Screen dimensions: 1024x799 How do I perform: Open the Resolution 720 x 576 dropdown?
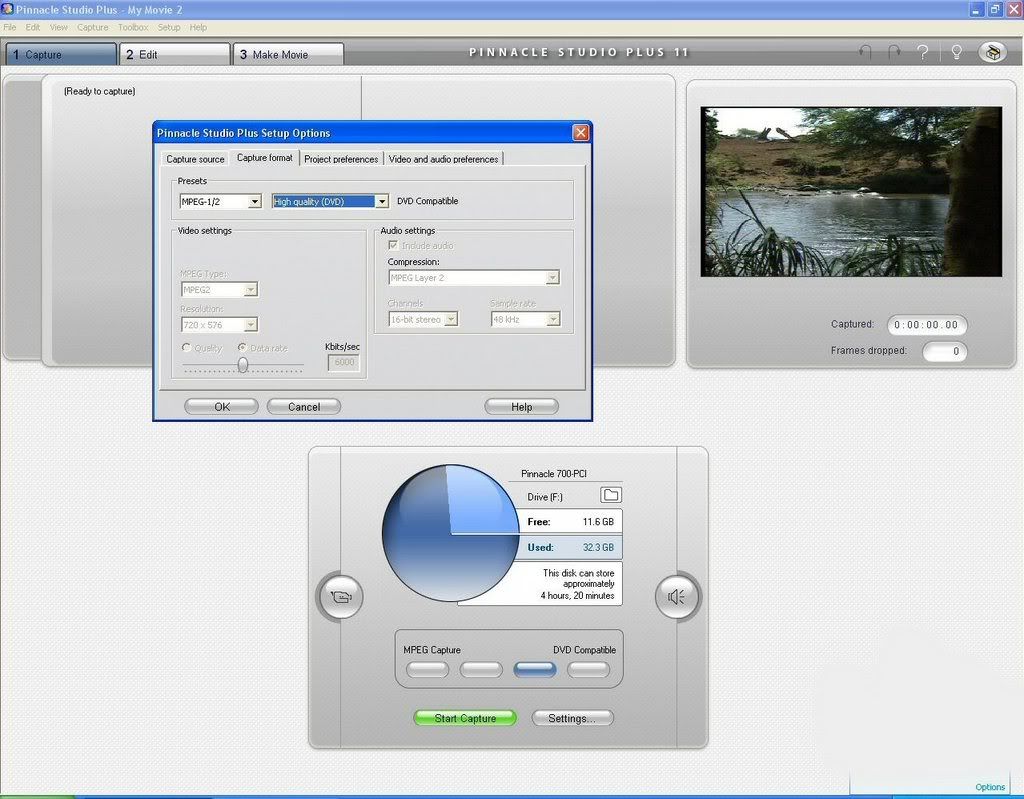point(219,325)
